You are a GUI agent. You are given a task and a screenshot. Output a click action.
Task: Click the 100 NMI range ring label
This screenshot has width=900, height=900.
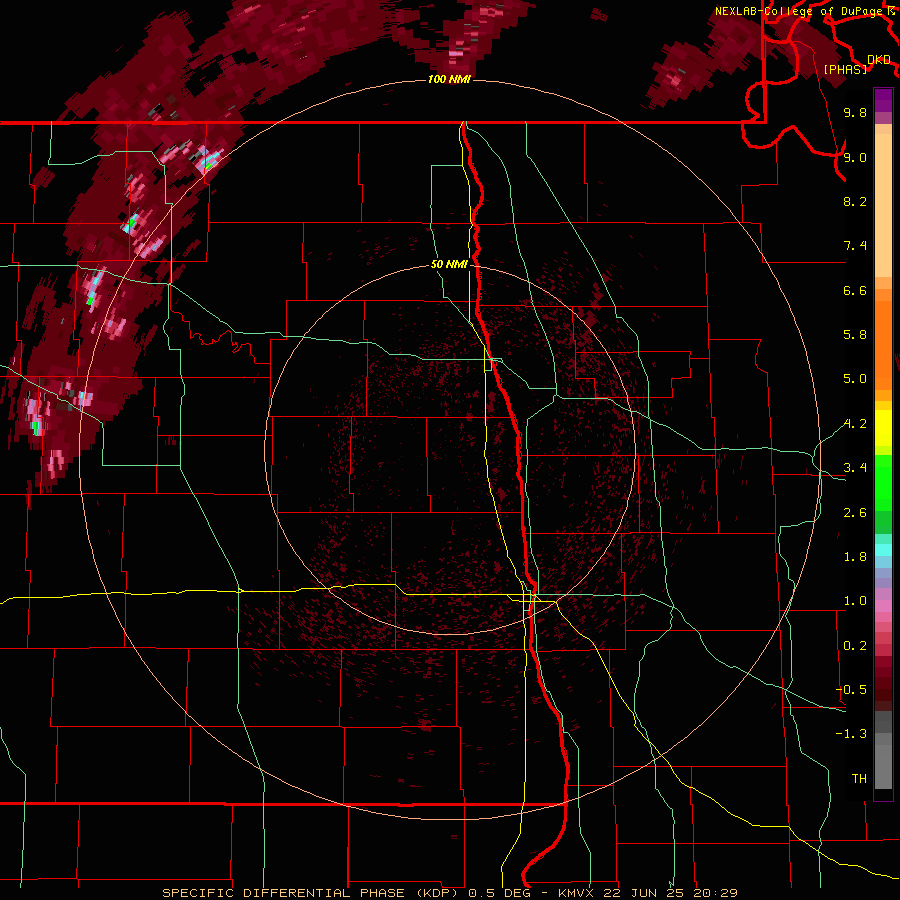tap(449, 79)
